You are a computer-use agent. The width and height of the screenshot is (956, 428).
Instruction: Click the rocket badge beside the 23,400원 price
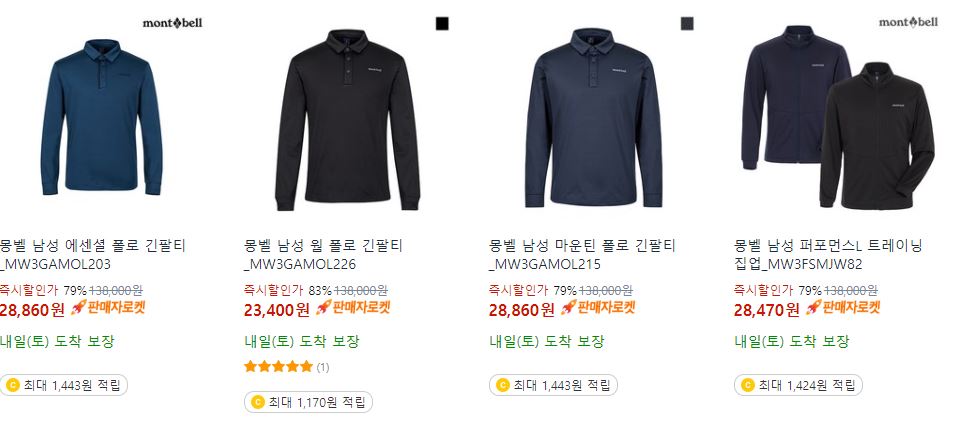pos(353,307)
